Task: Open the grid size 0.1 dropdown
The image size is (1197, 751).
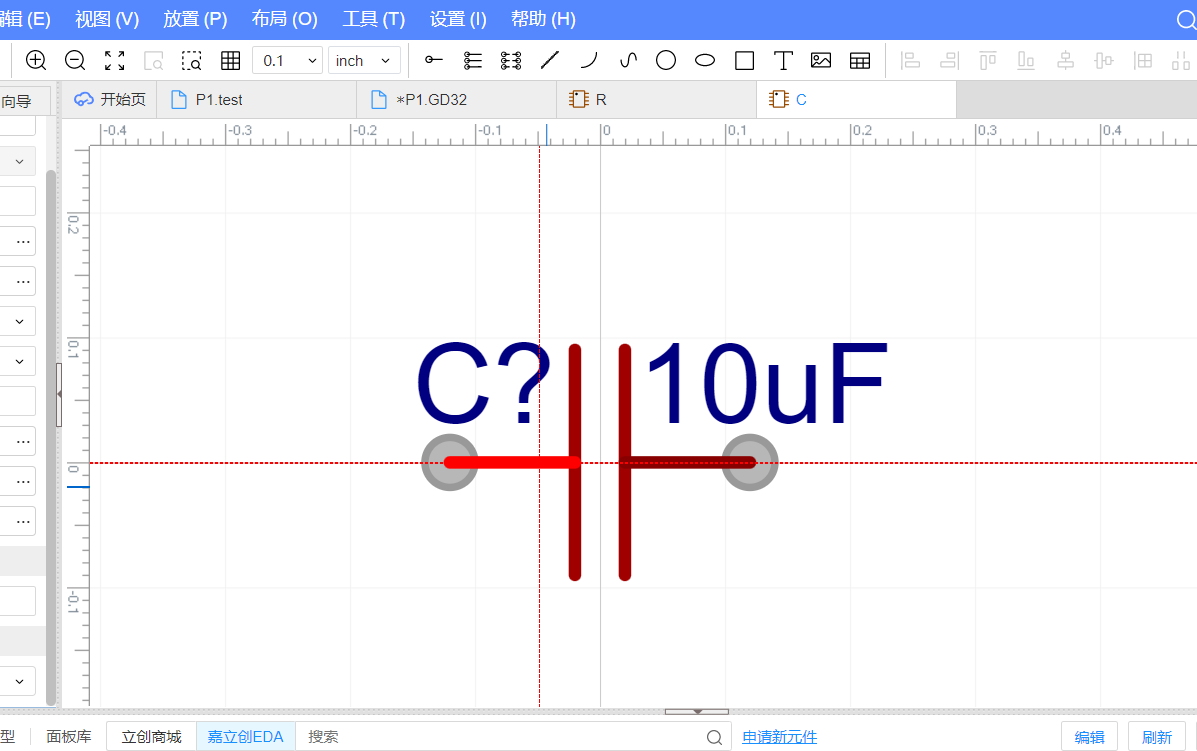Action: (x=287, y=60)
